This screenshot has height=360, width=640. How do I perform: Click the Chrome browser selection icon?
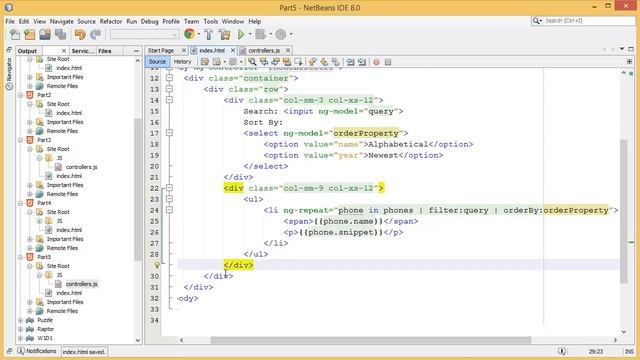coord(189,34)
